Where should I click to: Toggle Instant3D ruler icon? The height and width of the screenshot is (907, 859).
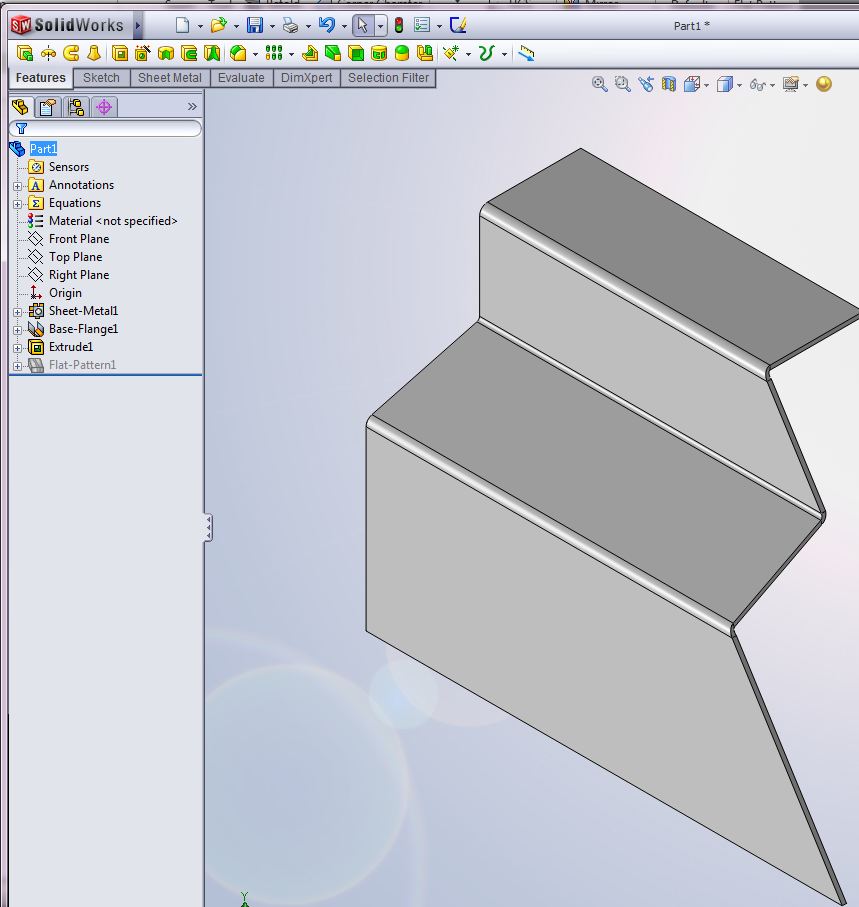click(x=526, y=53)
